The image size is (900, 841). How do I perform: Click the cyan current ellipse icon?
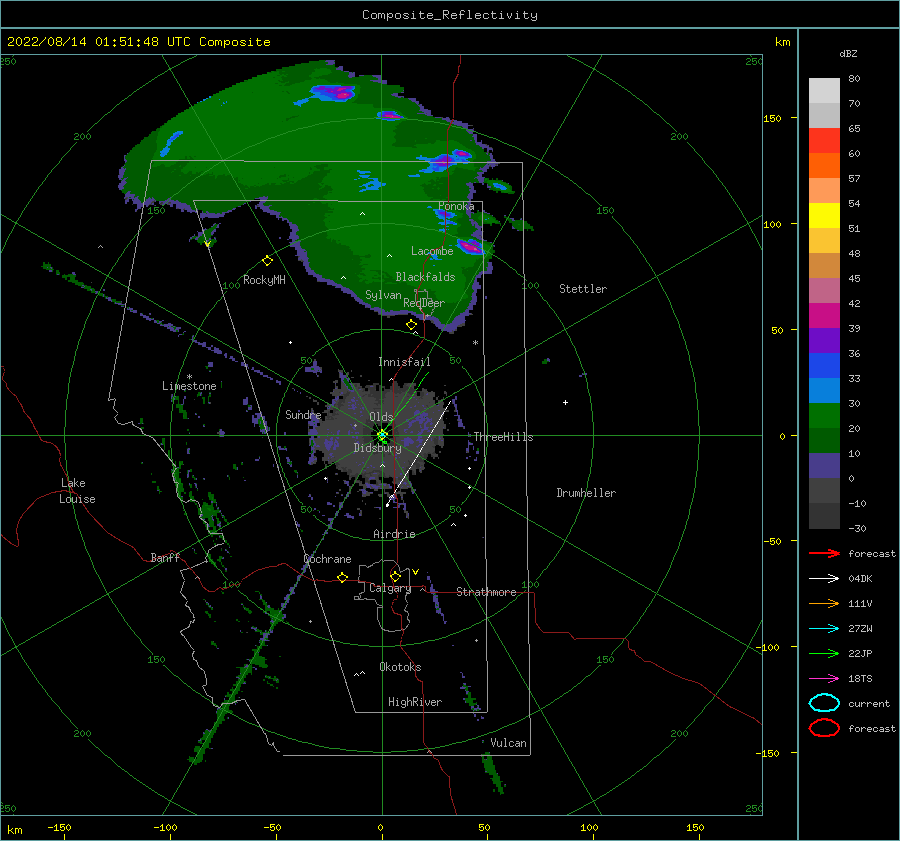pyautogui.click(x=824, y=703)
